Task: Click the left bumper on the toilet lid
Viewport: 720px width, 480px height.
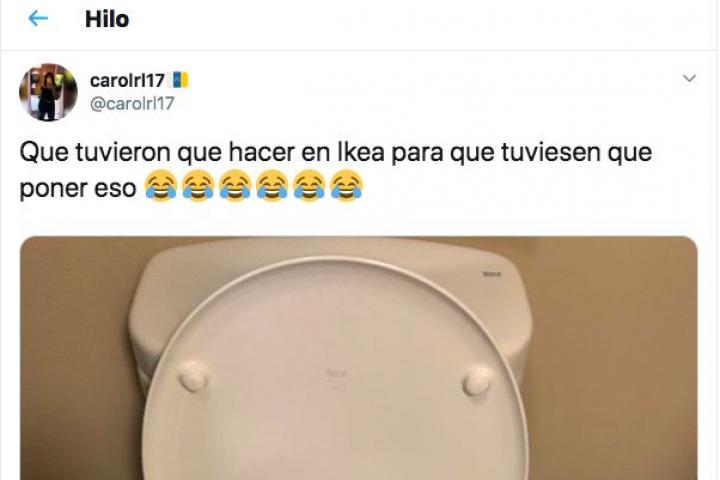Action: tap(194, 377)
